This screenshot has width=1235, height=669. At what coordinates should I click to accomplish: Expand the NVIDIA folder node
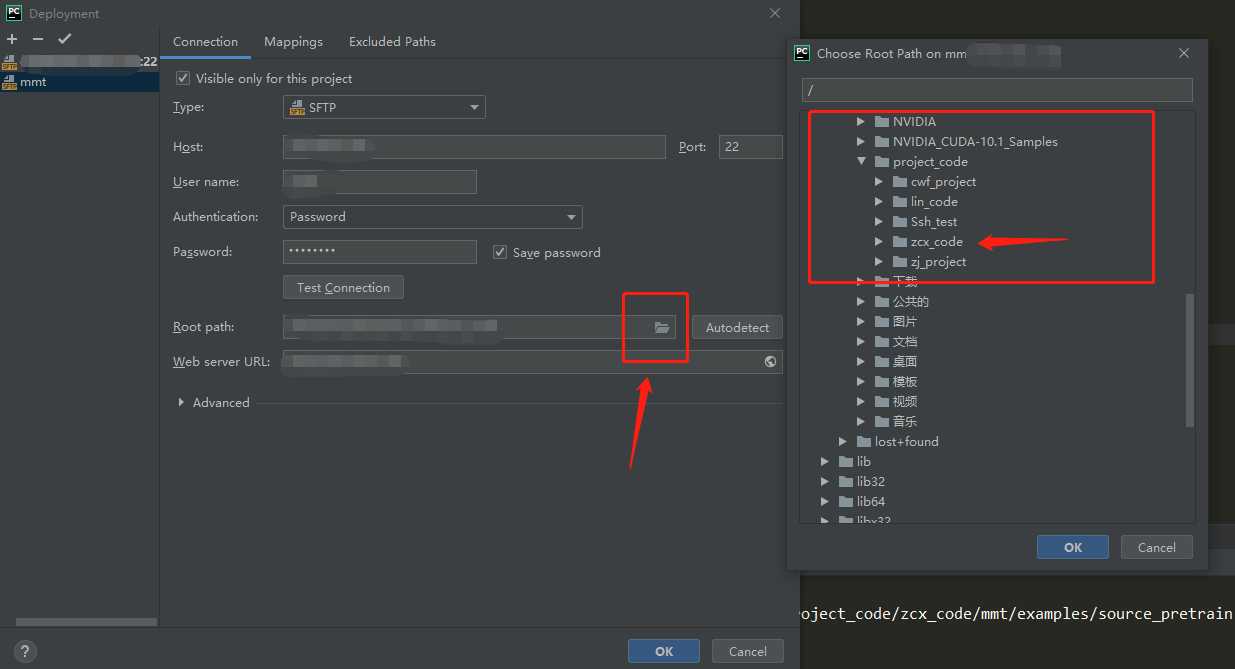click(x=860, y=121)
